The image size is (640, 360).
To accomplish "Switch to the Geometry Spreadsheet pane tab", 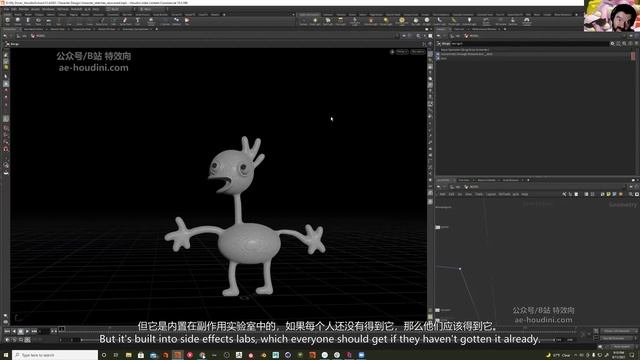I will point(137,29).
